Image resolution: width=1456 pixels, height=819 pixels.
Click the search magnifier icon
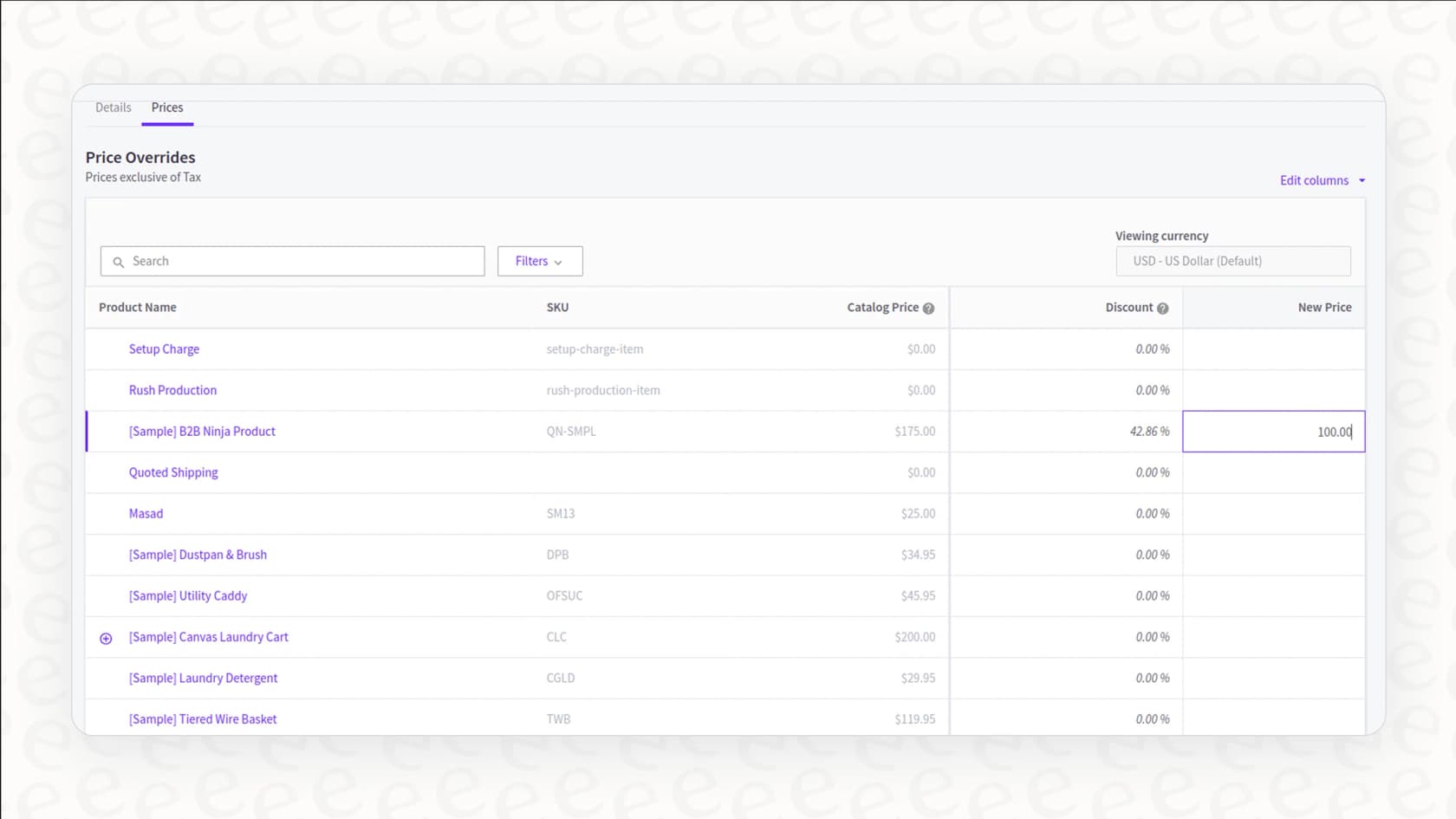119,262
